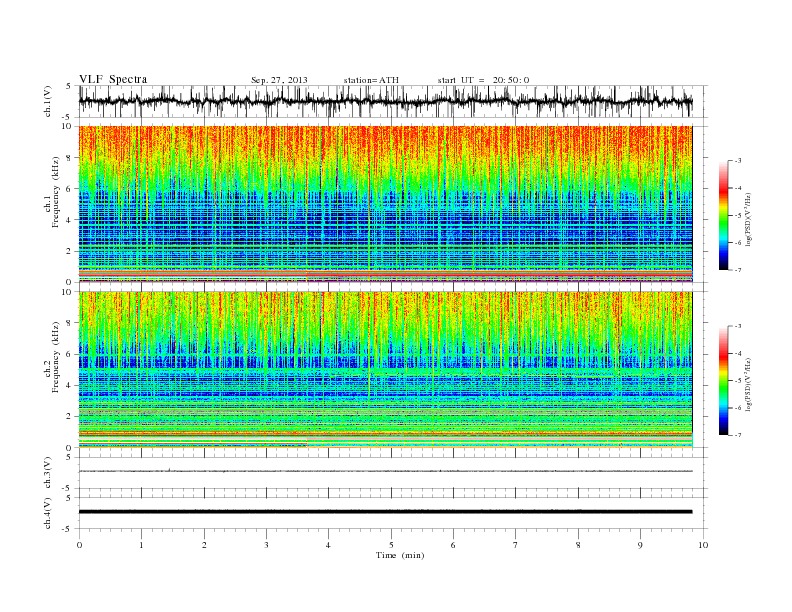Click the "-3" value on ch.2 color bar
This screenshot has height=612, width=792.
[x=738, y=327]
